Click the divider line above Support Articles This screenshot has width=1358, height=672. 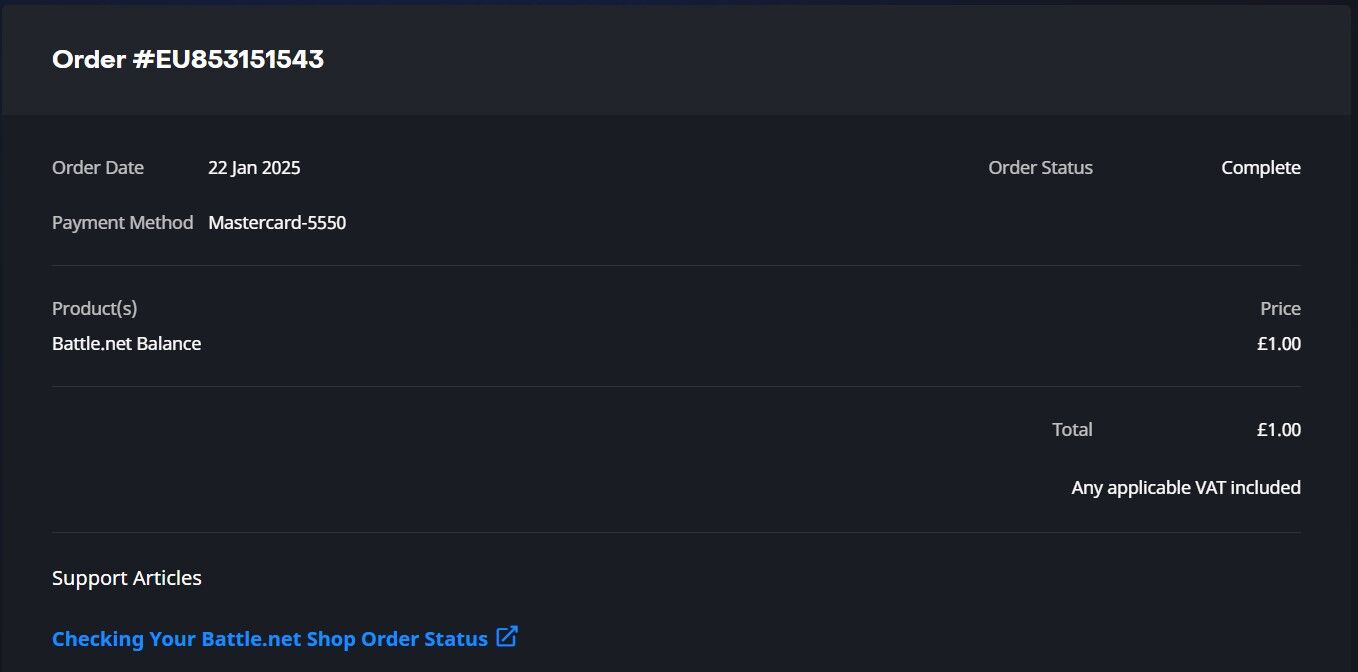tap(676, 532)
